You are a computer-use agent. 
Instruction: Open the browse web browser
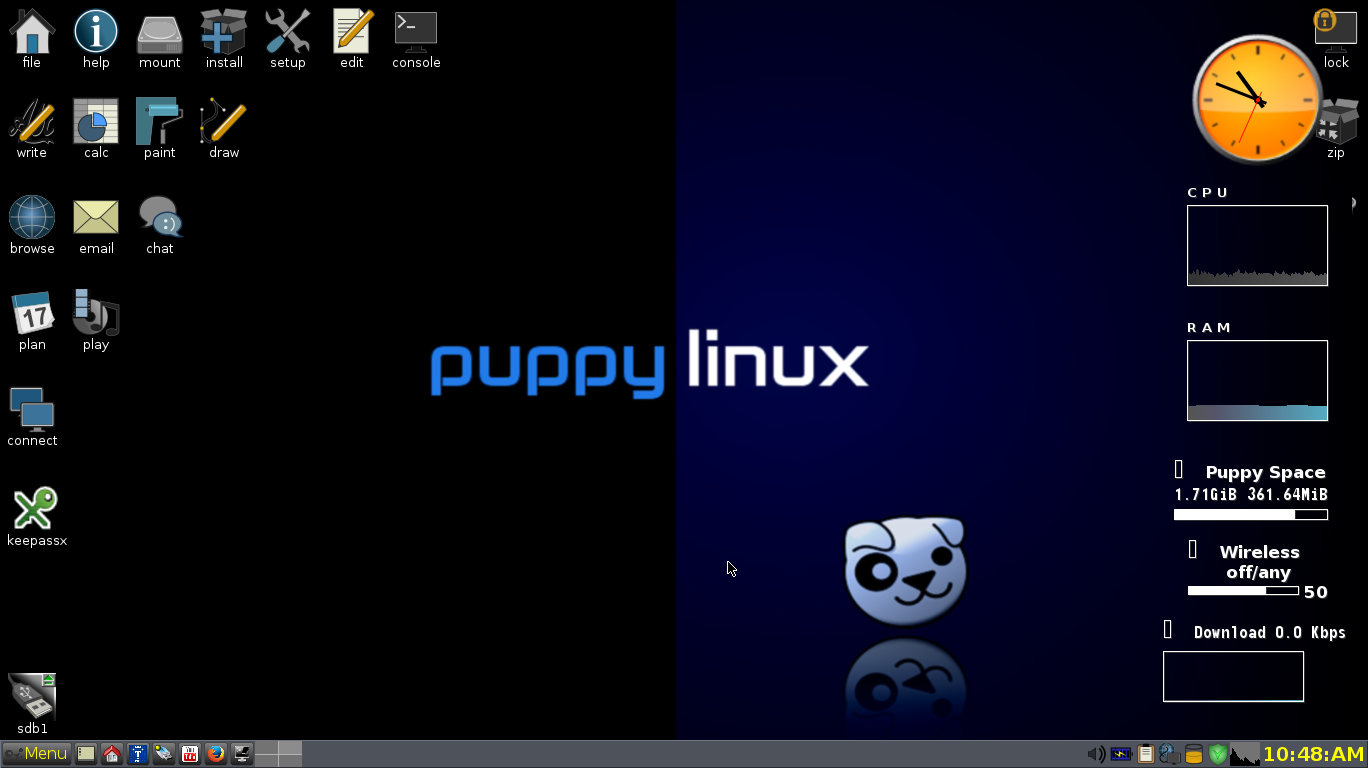click(x=32, y=216)
